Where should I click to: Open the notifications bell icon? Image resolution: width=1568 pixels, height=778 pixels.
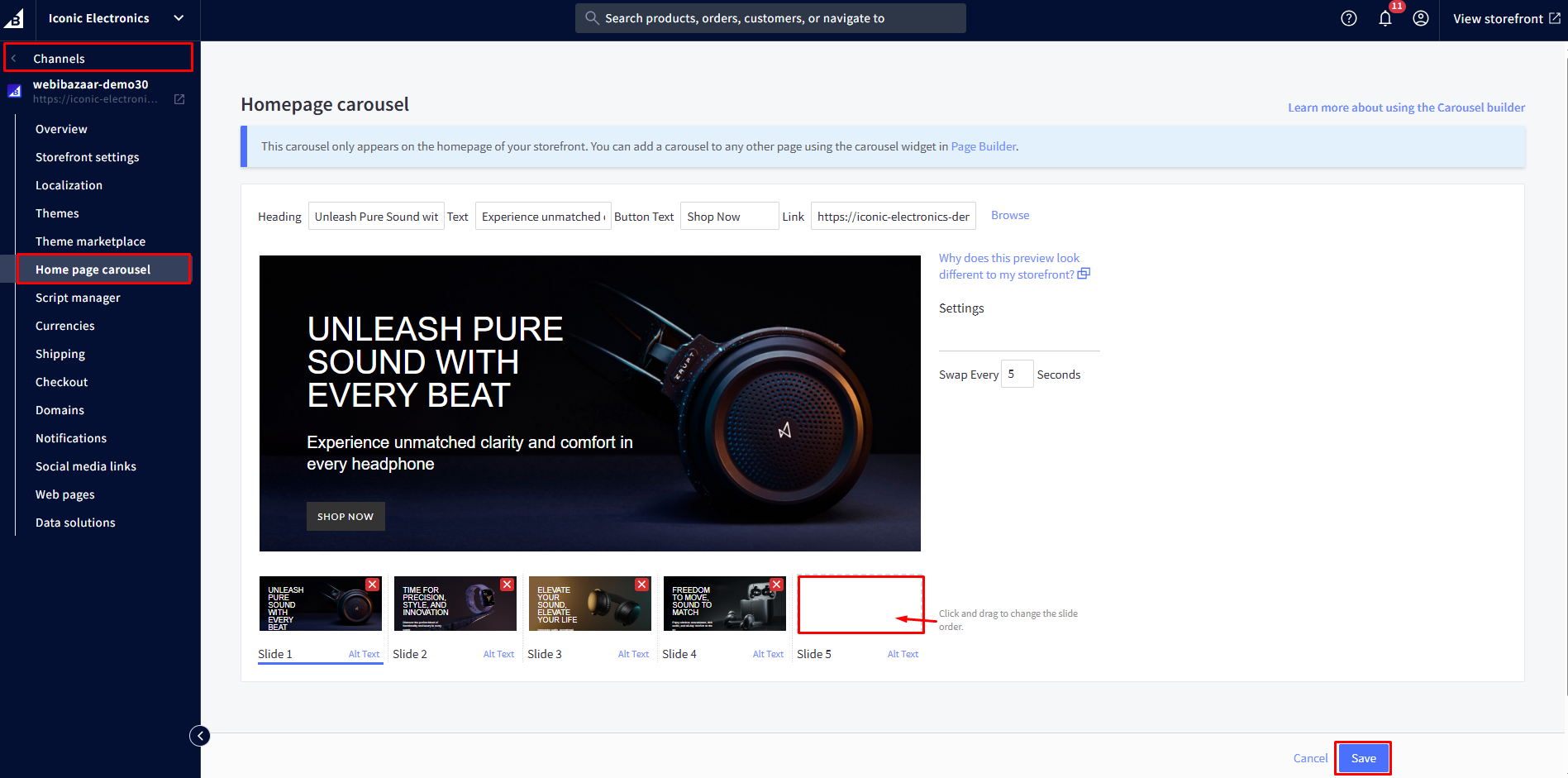pyautogui.click(x=1385, y=18)
